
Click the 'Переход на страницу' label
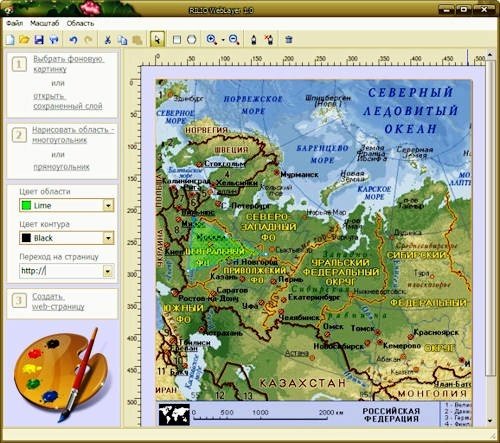coord(59,257)
